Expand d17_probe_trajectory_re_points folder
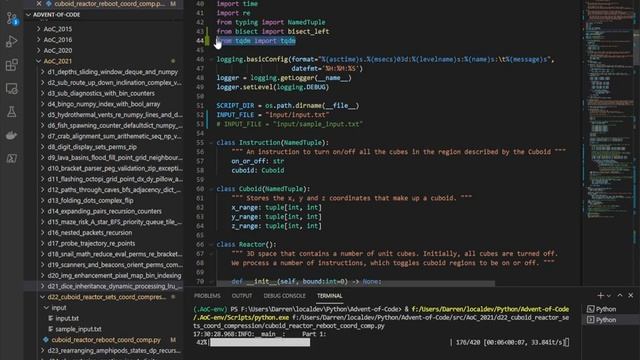Image resolution: width=640 pixels, height=360 pixels. (x=42, y=243)
